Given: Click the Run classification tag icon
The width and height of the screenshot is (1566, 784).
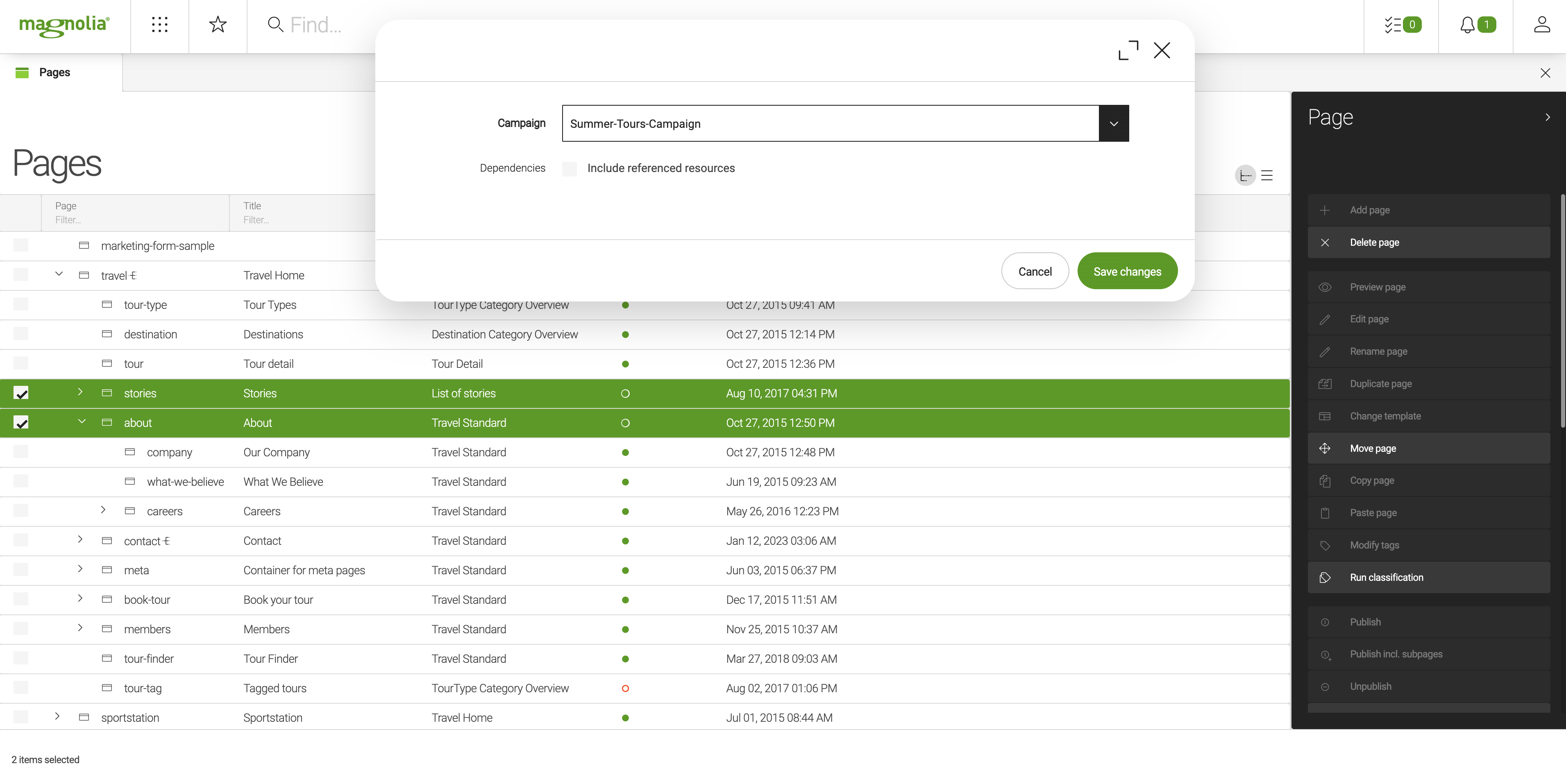Looking at the screenshot, I should 1325,578.
